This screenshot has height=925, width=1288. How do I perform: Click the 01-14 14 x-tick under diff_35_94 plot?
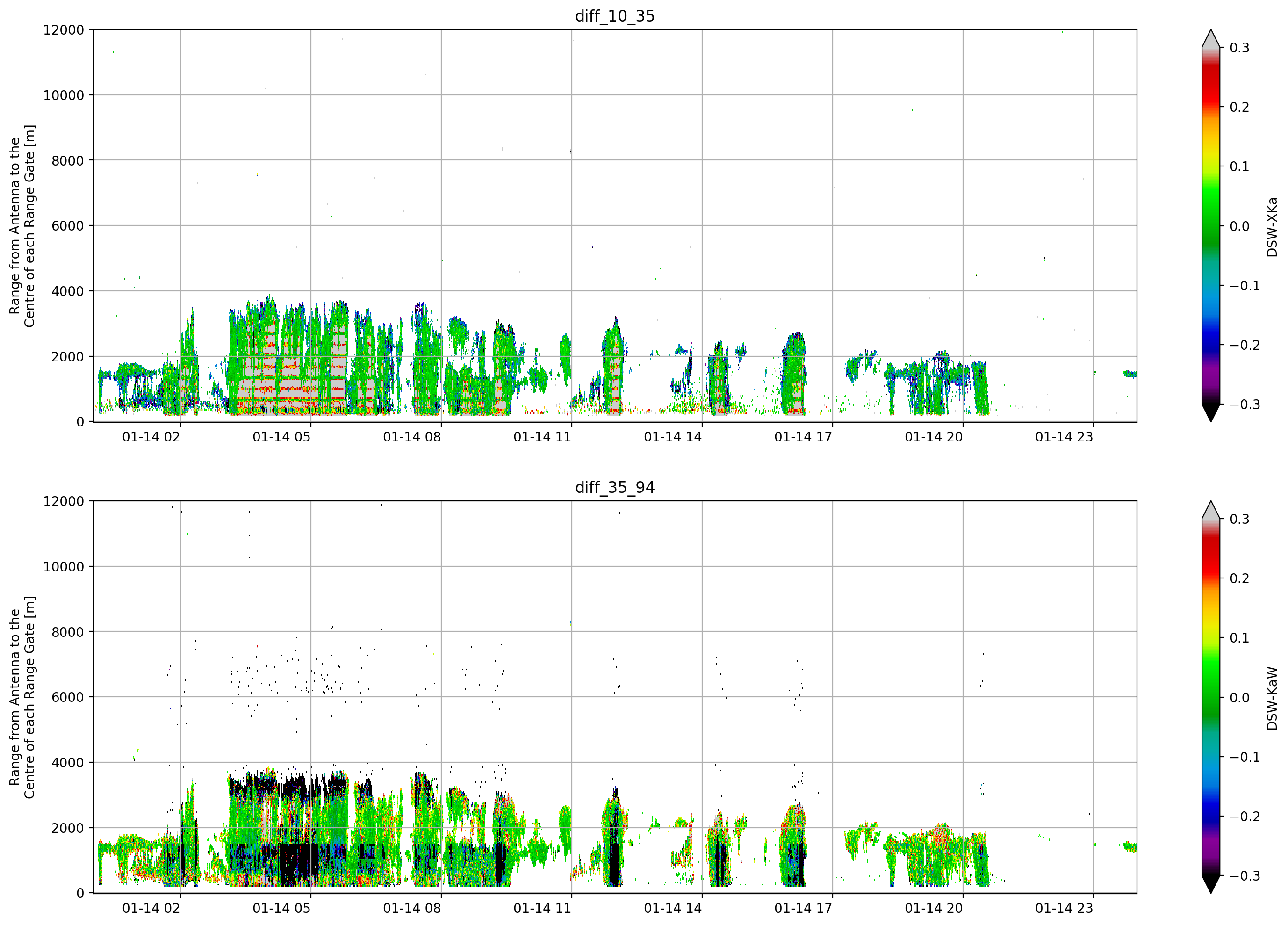(673, 909)
